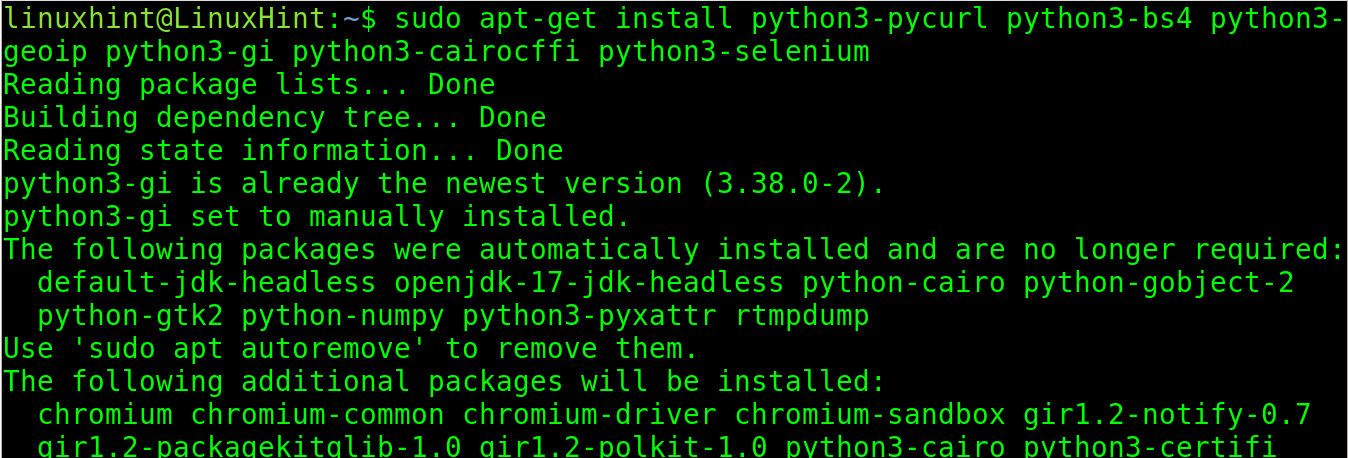Click python3-selenium on second command line
Viewport: 1348px width, 458px height.
pos(735,52)
